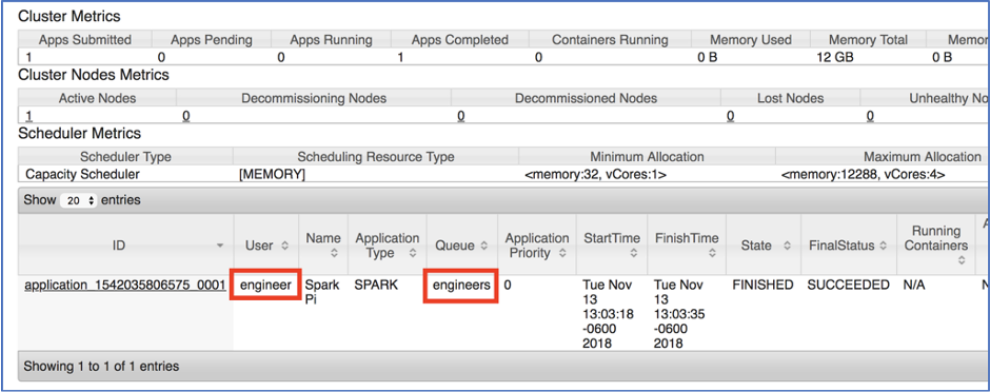This screenshot has width=992, height=392.
Task: Sort by Application Priority column
Action: click(x=537, y=245)
